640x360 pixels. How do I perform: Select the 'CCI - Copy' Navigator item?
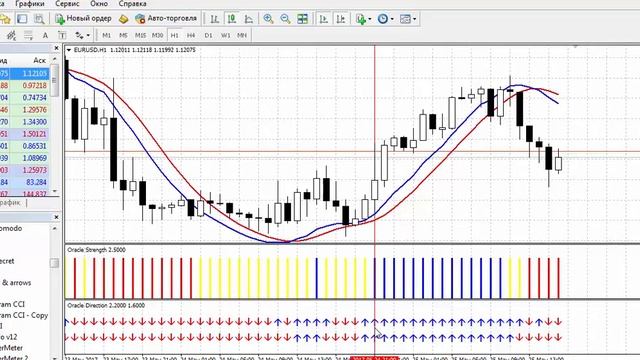(24, 315)
